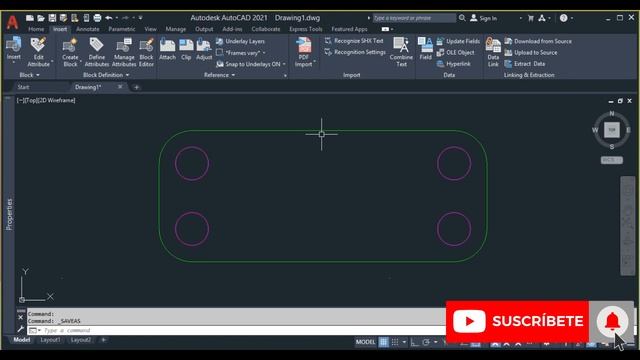This screenshot has height=360, width=640.
Task: Click the Hyperlink tool
Action: pos(454,64)
